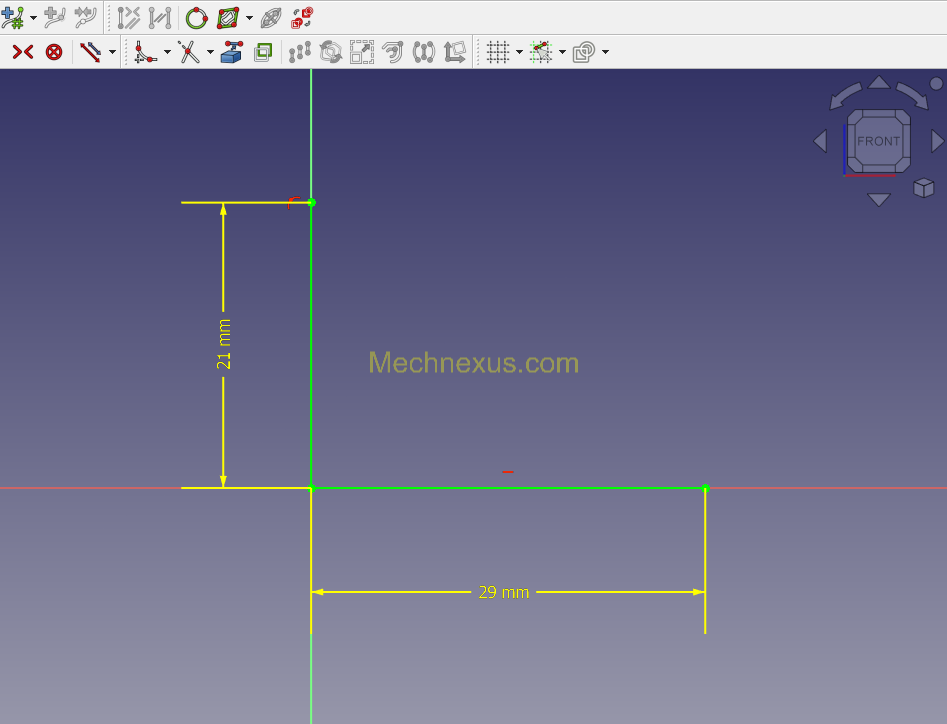The width and height of the screenshot is (947, 724).
Task: Select the Fillet tool
Action: pos(146,53)
